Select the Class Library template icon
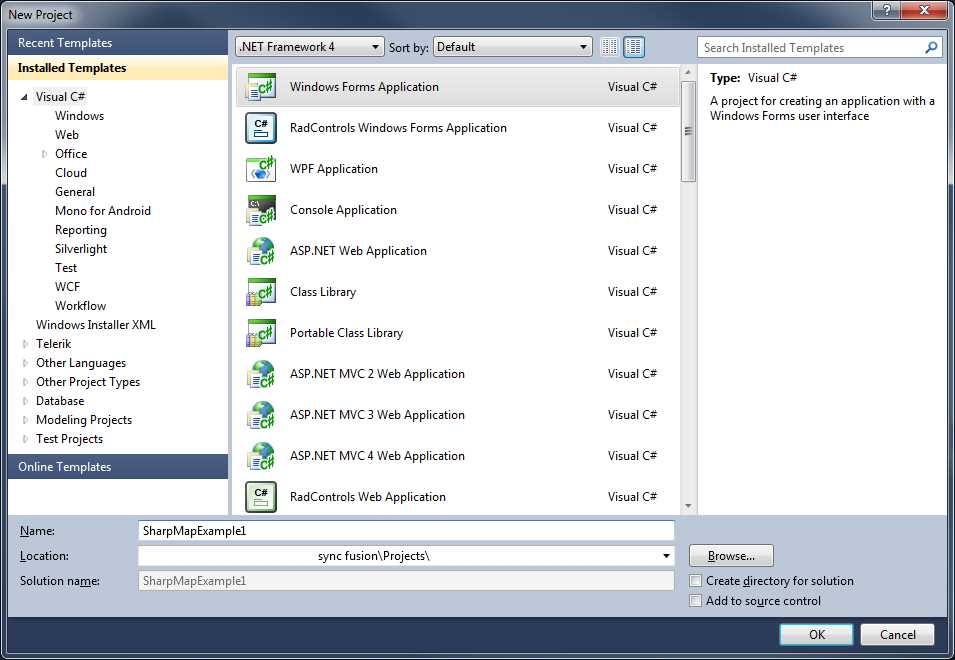The width and height of the screenshot is (955, 660). click(260, 291)
